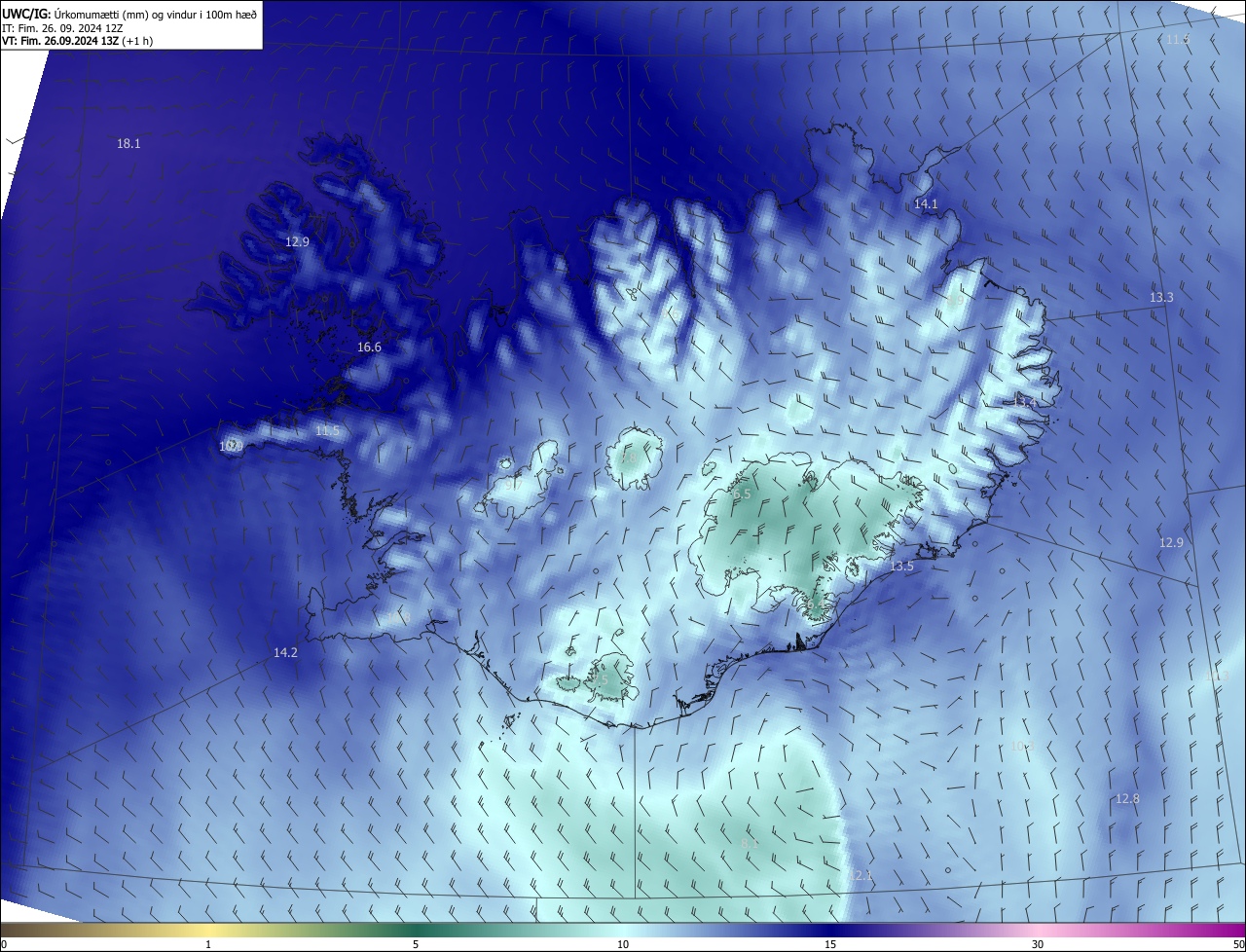This screenshot has height=952, width=1246.
Task: Click the 16.6 value label
Action: pyautogui.click(x=369, y=348)
